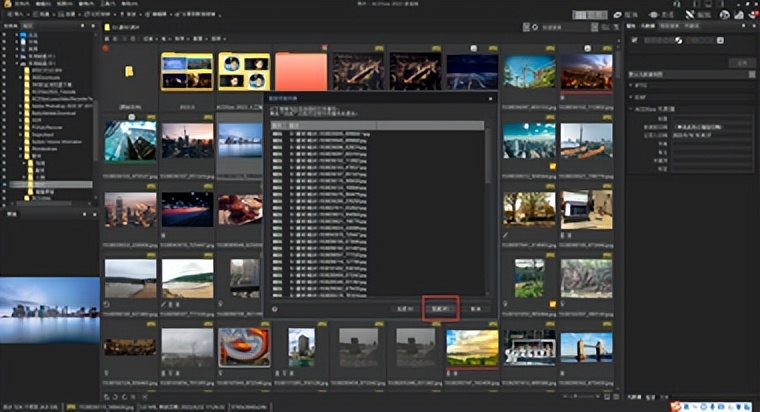Switch to the Metadata tab in properties pane
The width and height of the screenshot is (760, 412).
pos(648,26)
